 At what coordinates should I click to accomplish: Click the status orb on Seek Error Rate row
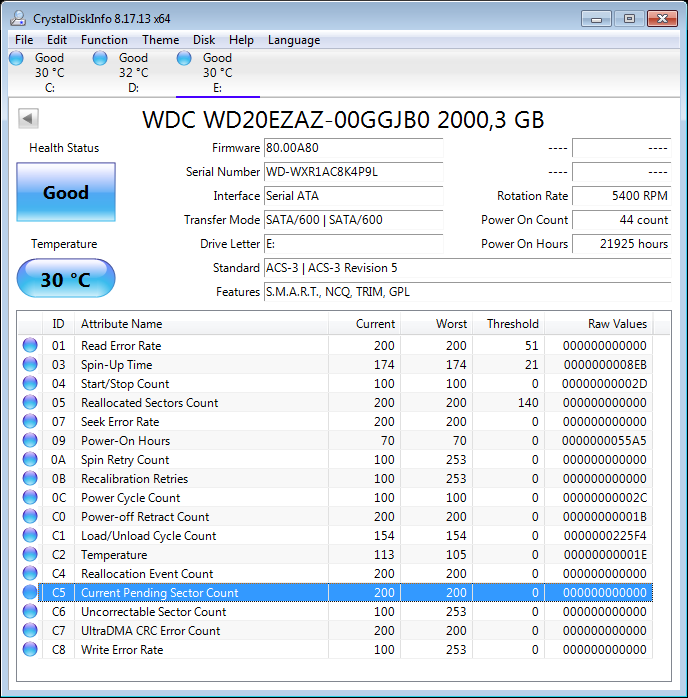30,421
